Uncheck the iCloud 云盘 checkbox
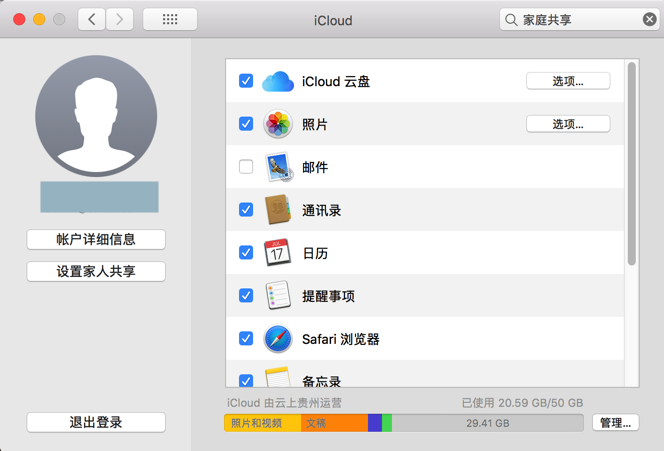The image size is (664, 451). pos(246,81)
